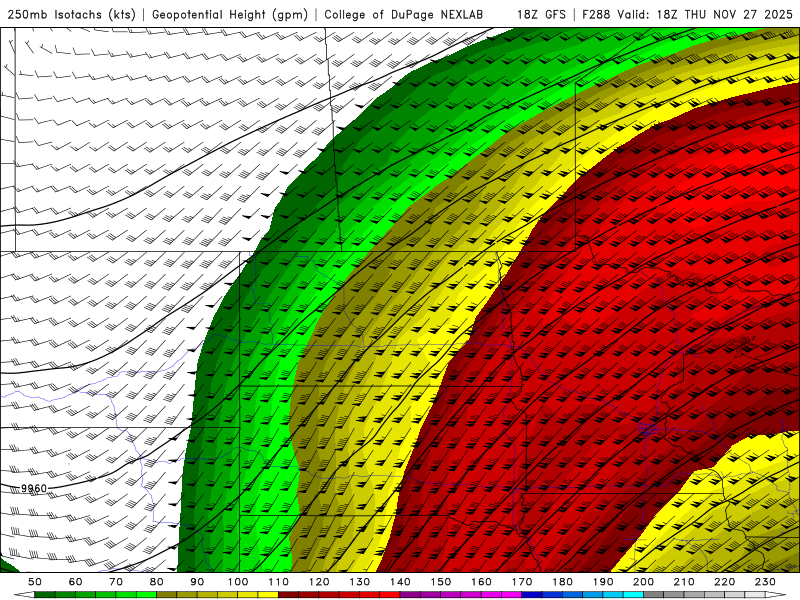Click the 60 kts color bar label
This screenshot has width=800, height=600.
point(76,582)
